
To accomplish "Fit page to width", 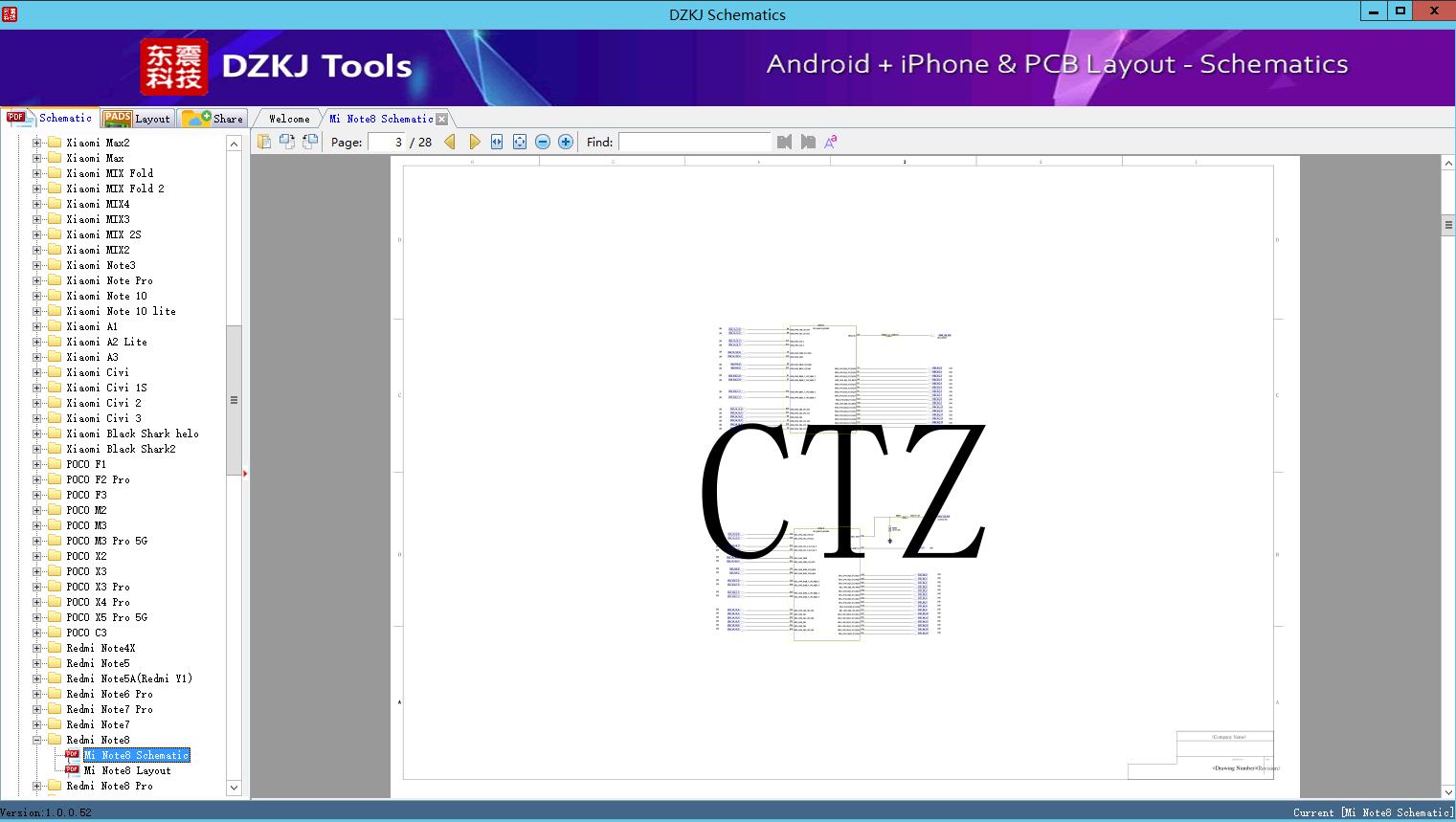I will (497, 142).
